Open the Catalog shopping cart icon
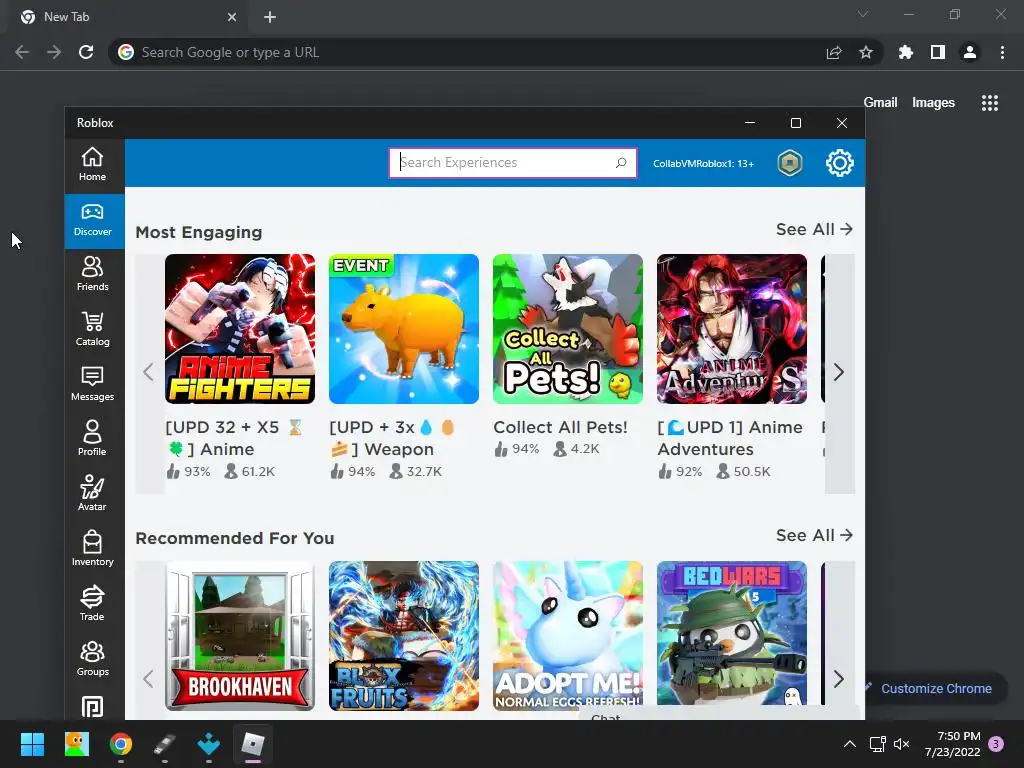 [93, 330]
